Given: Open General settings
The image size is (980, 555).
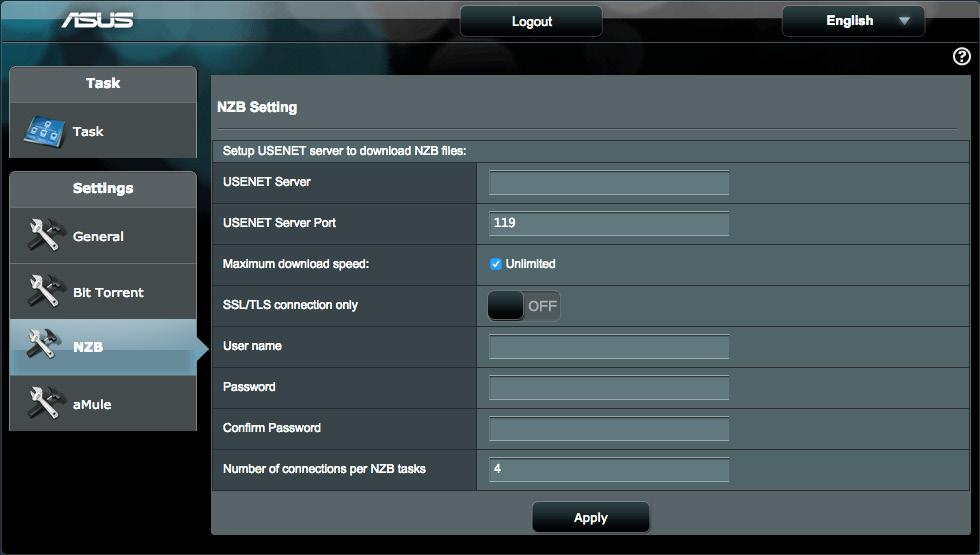Looking at the screenshot, I should pyautogui.click(x=103, y=236).
